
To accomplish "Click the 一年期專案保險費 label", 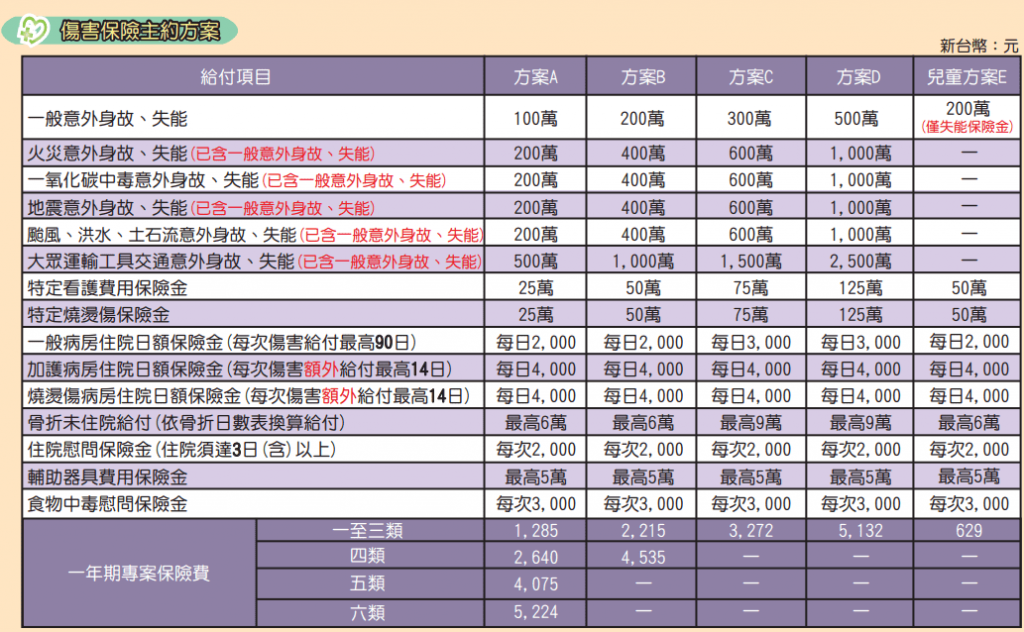I will point(138,574).
